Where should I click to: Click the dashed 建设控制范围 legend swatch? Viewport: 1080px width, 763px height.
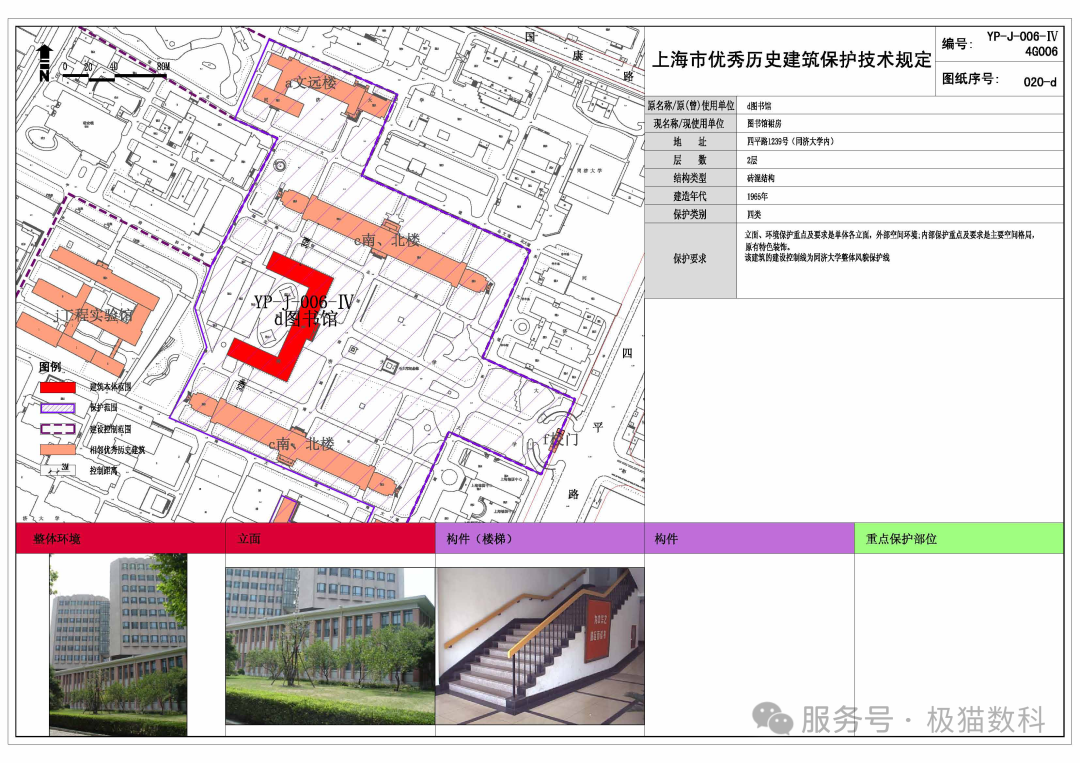click(58, 428)
